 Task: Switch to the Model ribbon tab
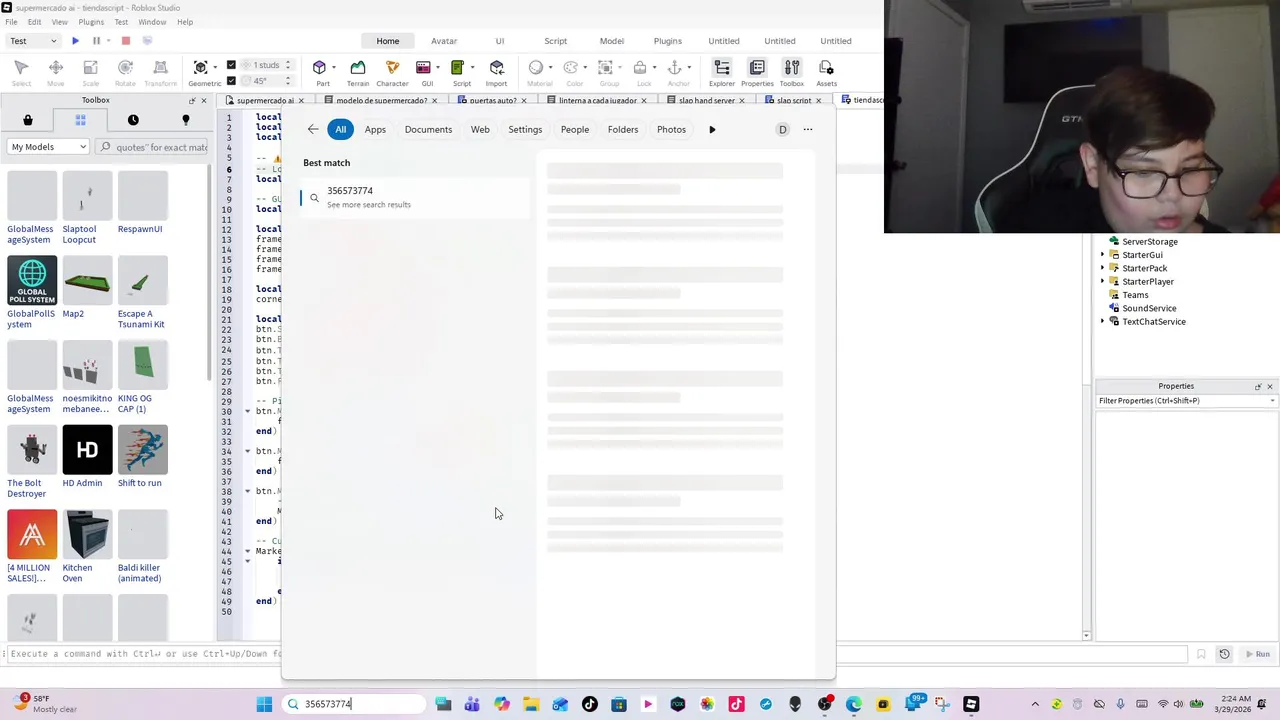(612, 41)
